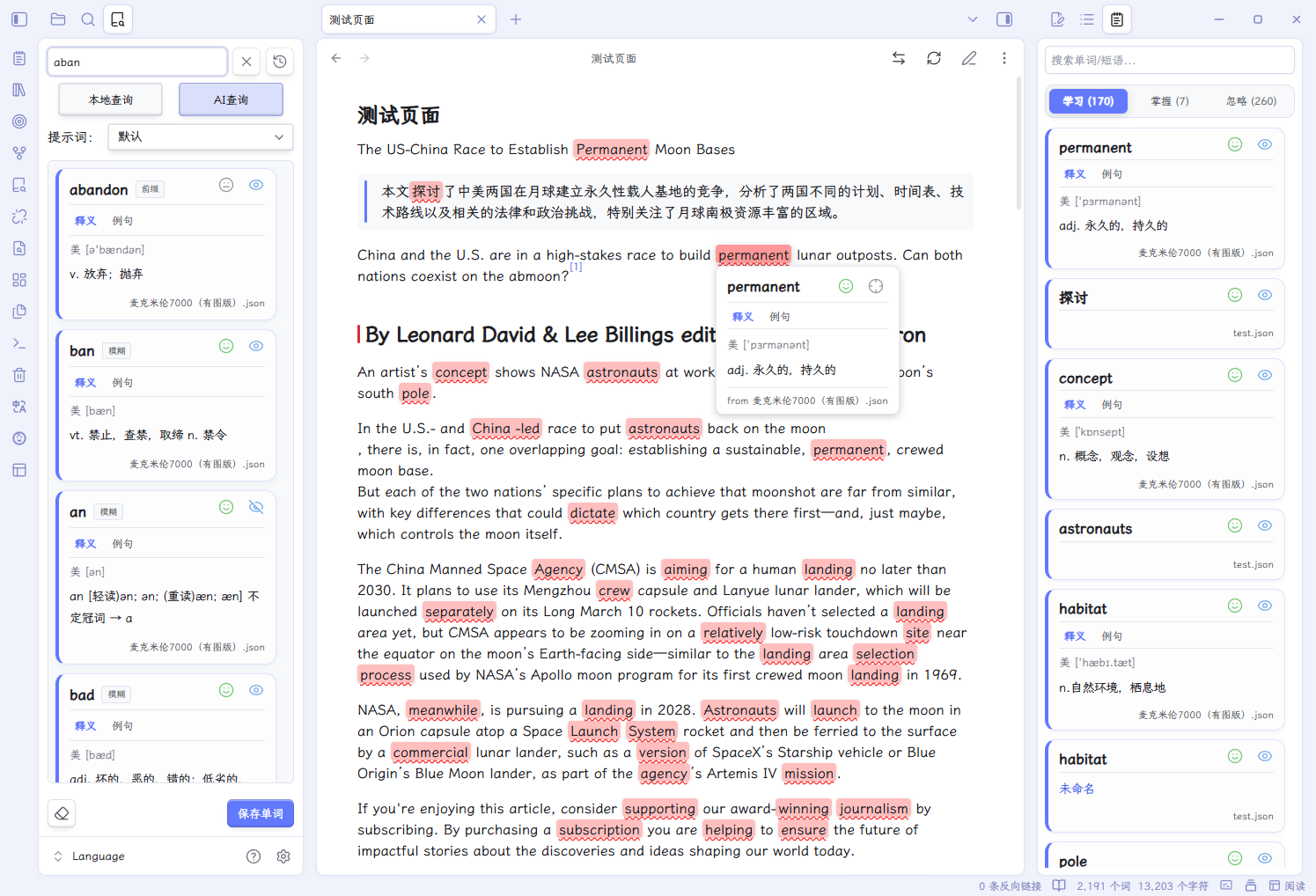This screenshot has height=896, width=1316.
Task: Open the graph view ribbon icon
Action: click(19, 153)
